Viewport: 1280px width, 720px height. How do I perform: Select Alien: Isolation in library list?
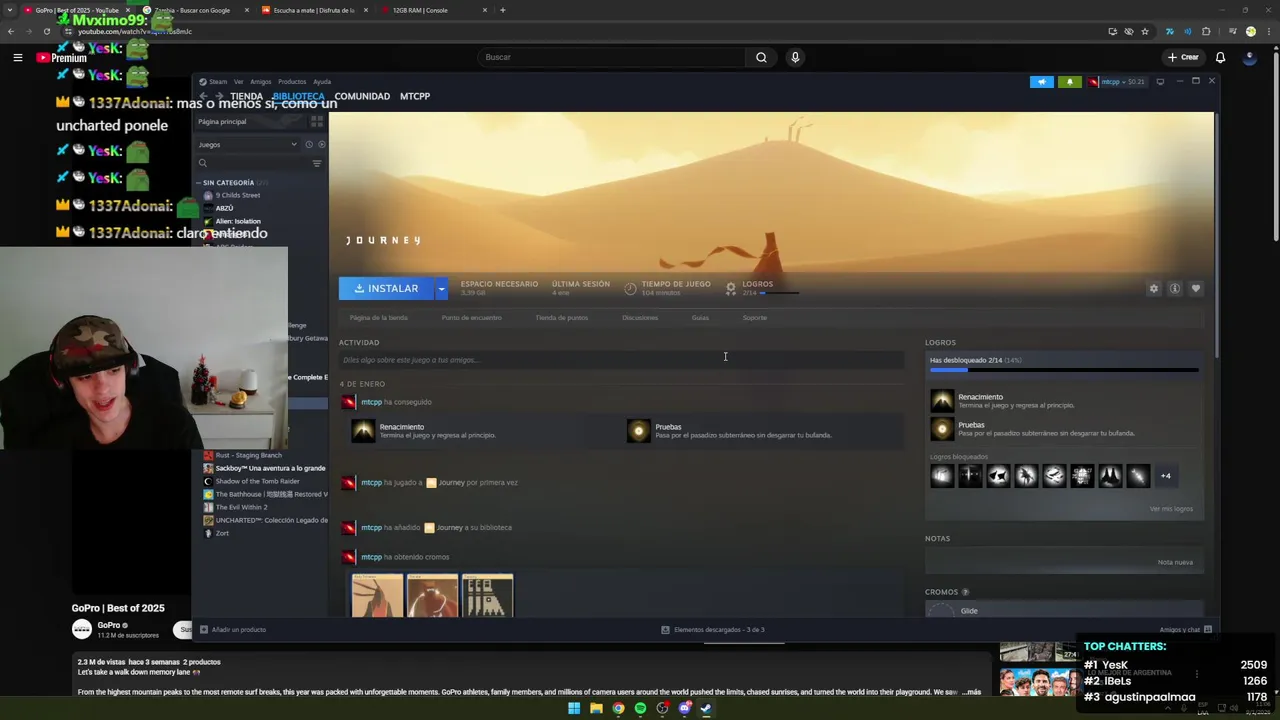click(238, 221)
